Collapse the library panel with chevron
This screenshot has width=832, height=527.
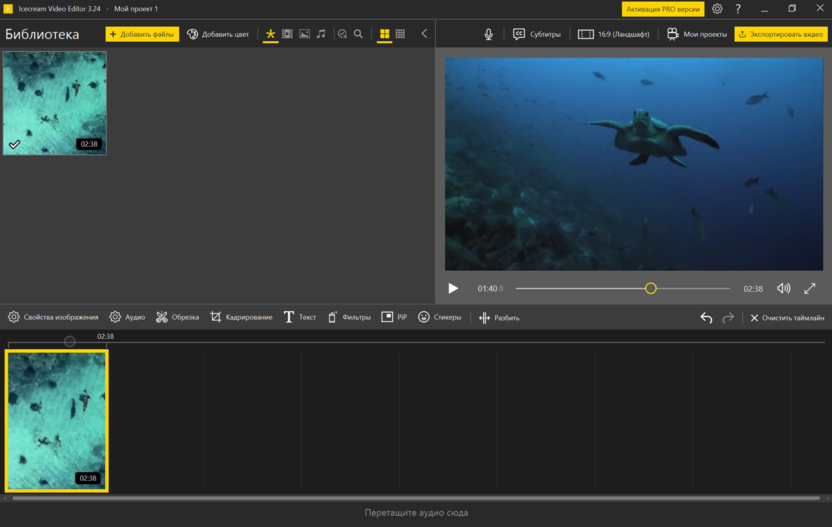(x=424, y=34)
